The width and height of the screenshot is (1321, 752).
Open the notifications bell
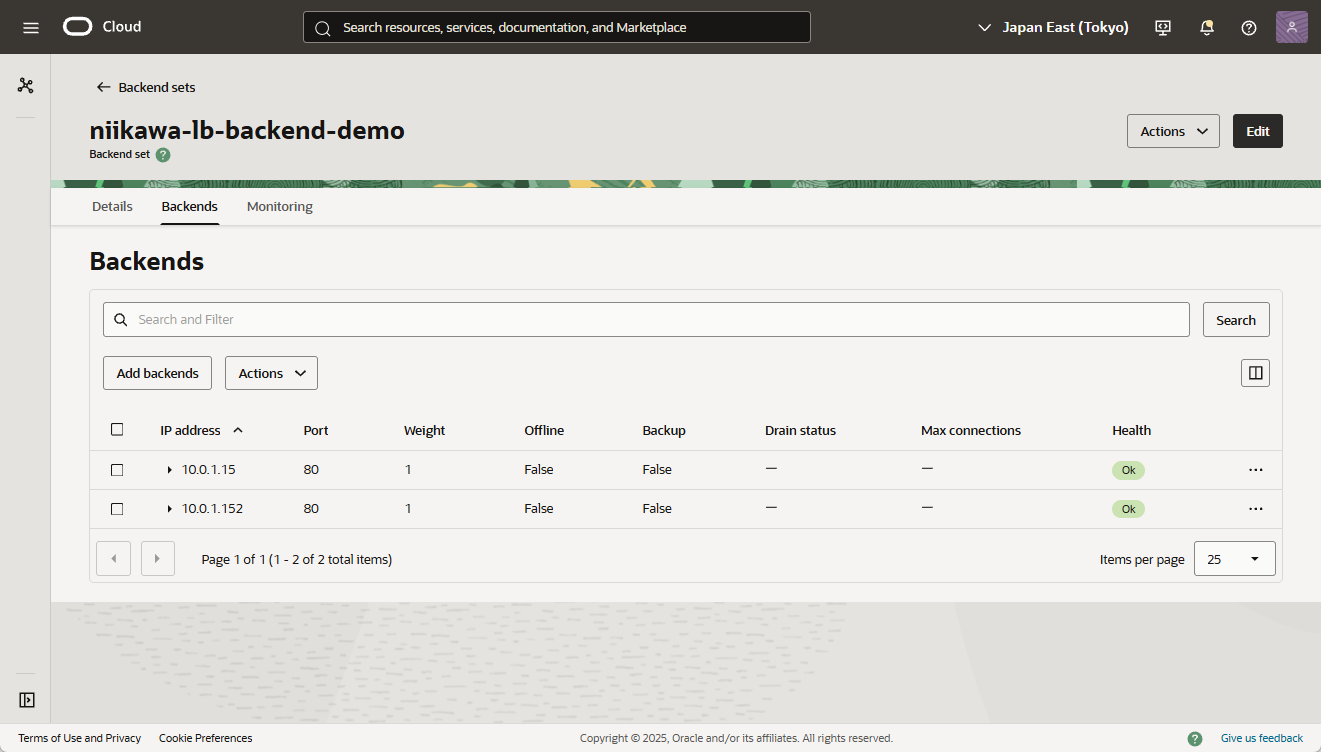tap(1207, 27)
